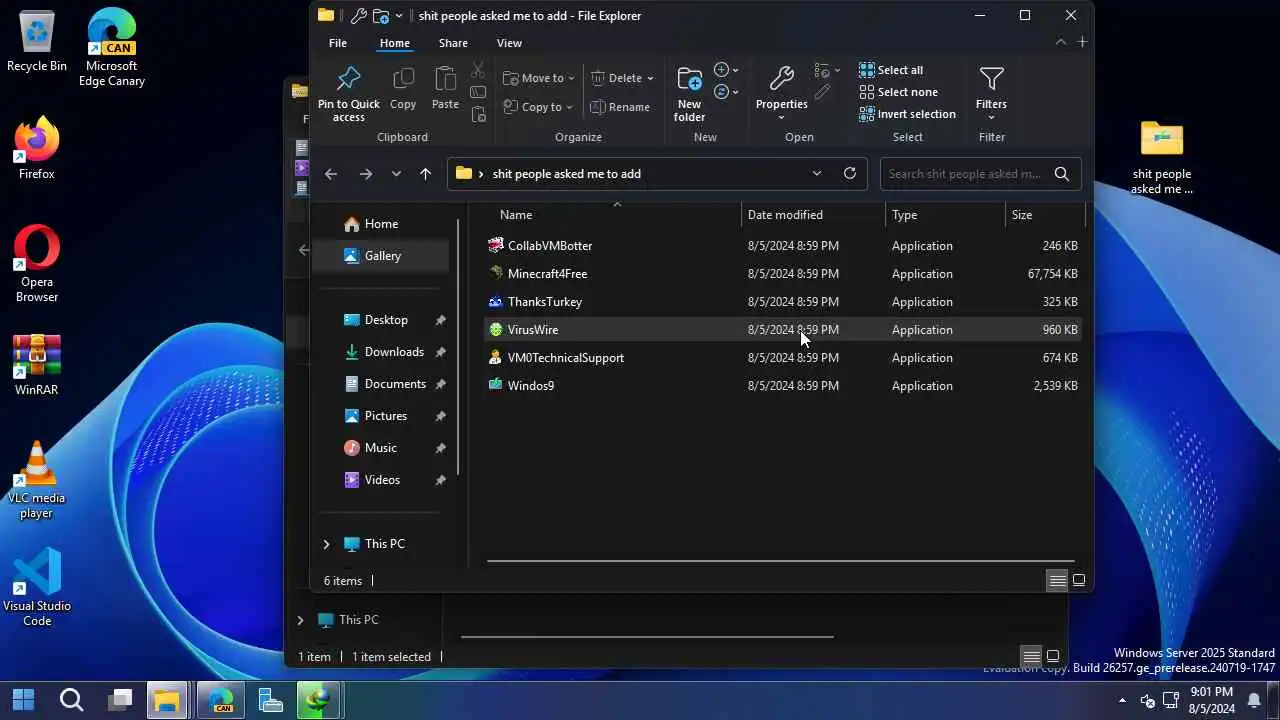Open Microsoft Edge Canary desktop shortcut
1280x720 pixels.
[112, 48]
